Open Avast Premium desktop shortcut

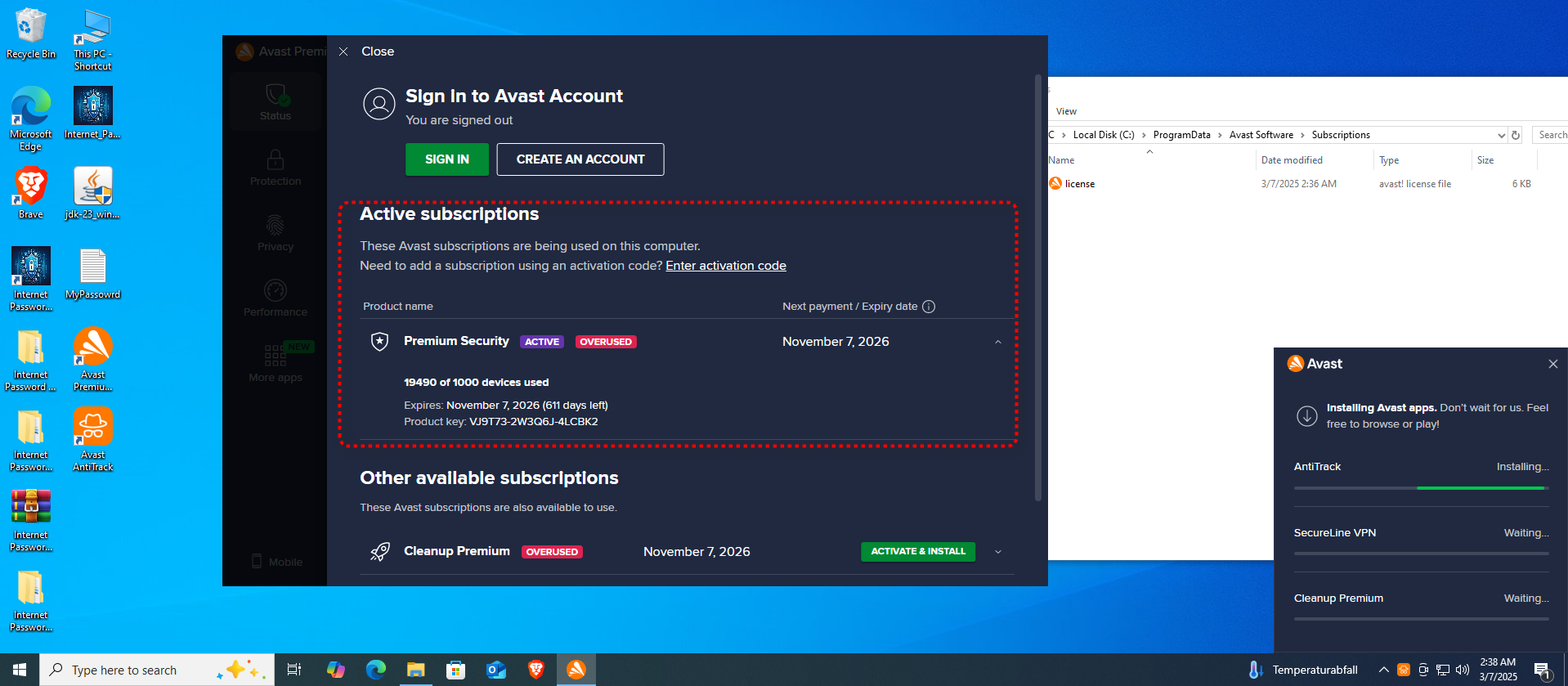click(x=92, y=359)
